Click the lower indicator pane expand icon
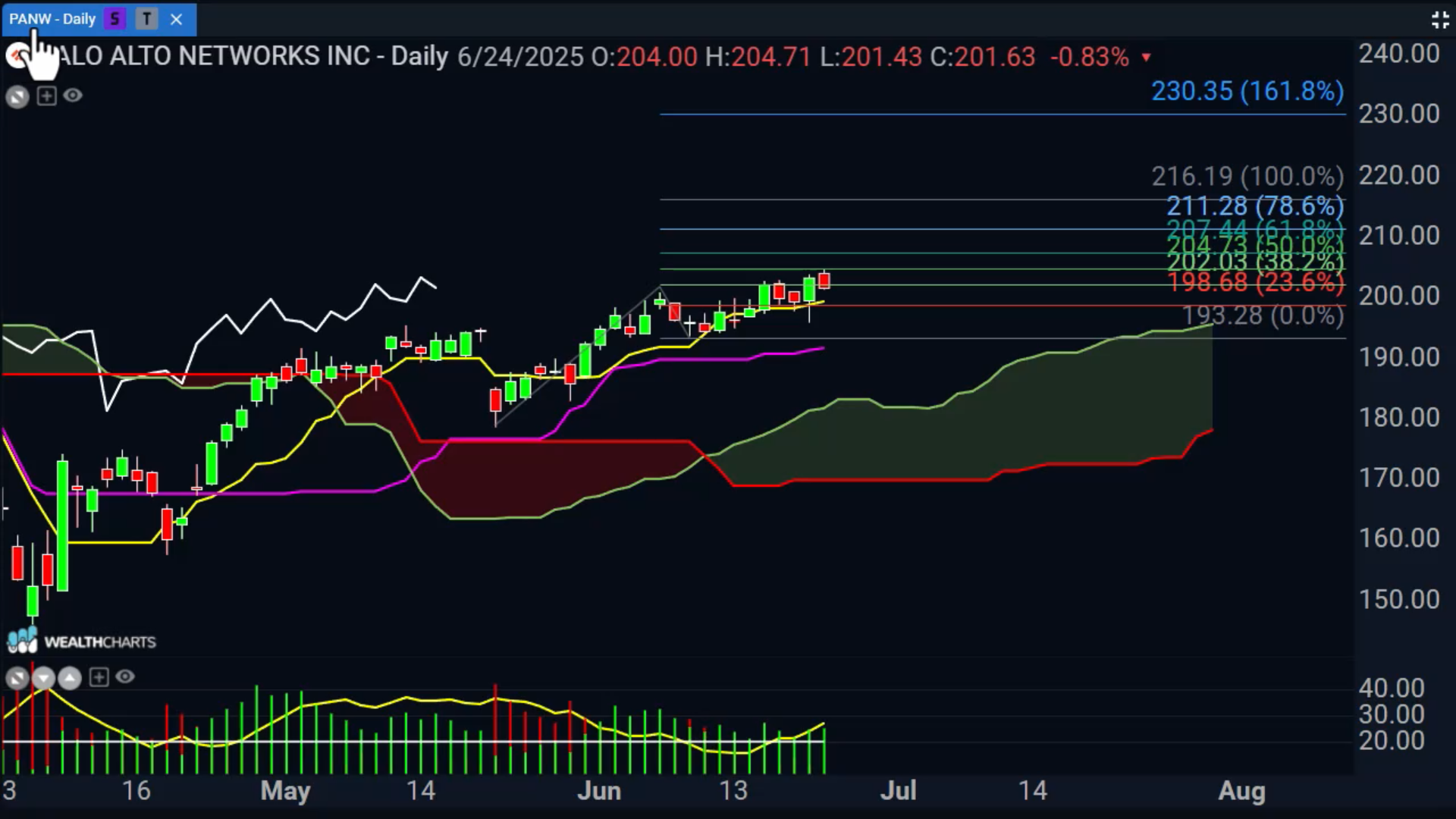1456x819 pixels. (17, 677)
